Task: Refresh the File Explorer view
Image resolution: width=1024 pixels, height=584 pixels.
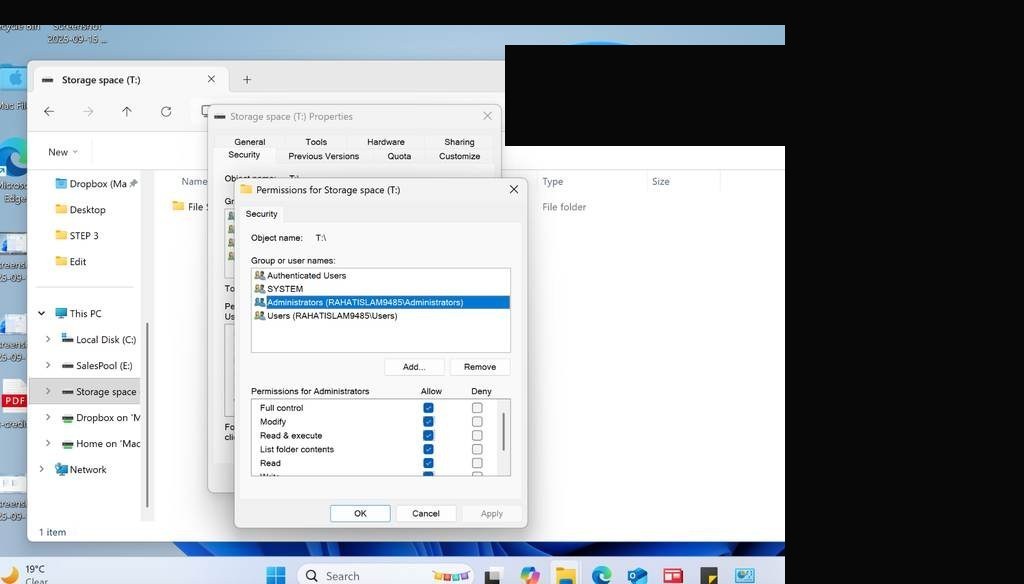Action: click(x=166, y=112)
